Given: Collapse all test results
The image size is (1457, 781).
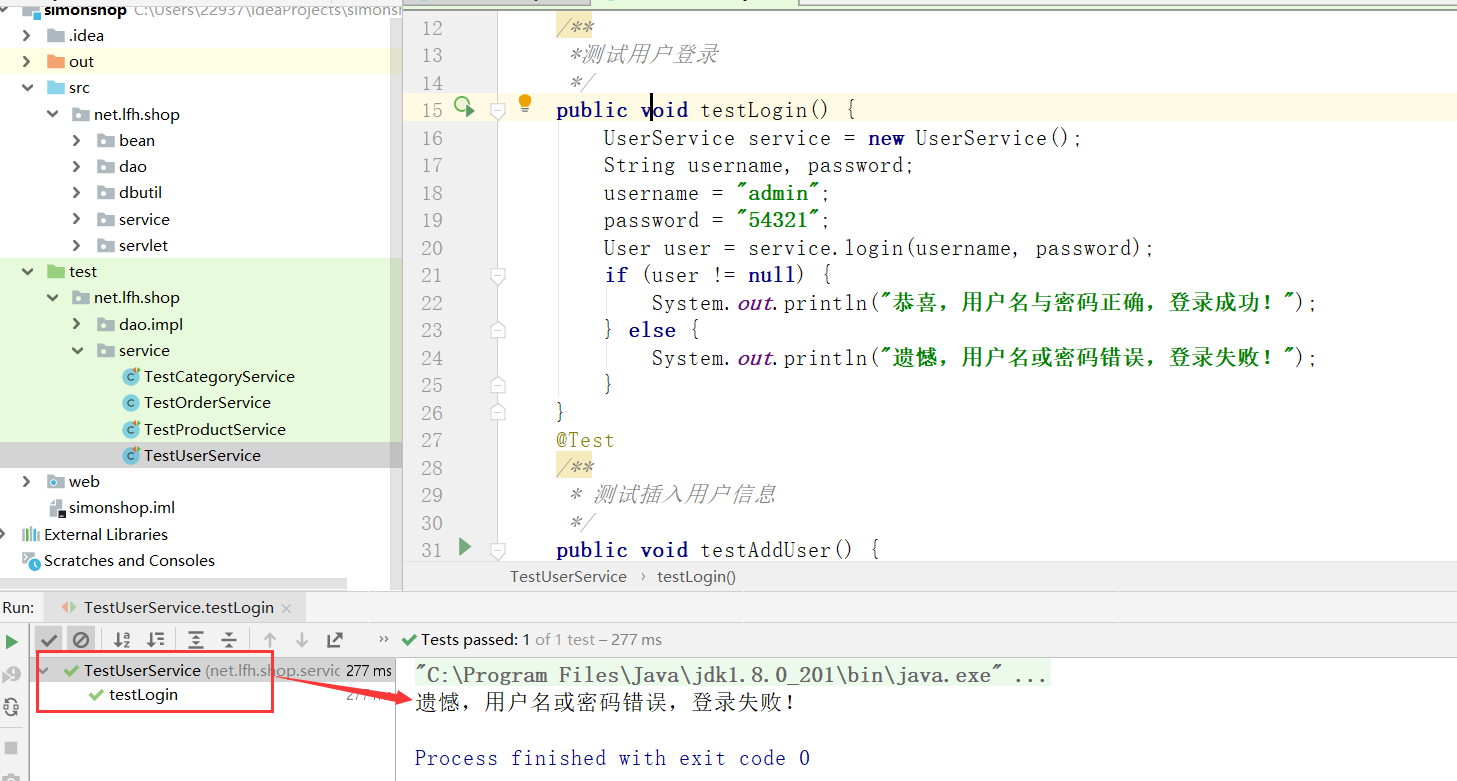Looking at the screenshot, I should (229, 639).
